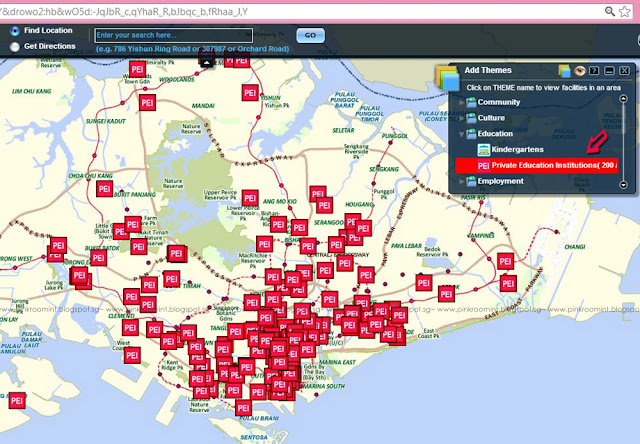This screenshot has width=640, height=444.
Task: Click the stacked themes logo beside Add Themes
Action: tap(447, 77)
